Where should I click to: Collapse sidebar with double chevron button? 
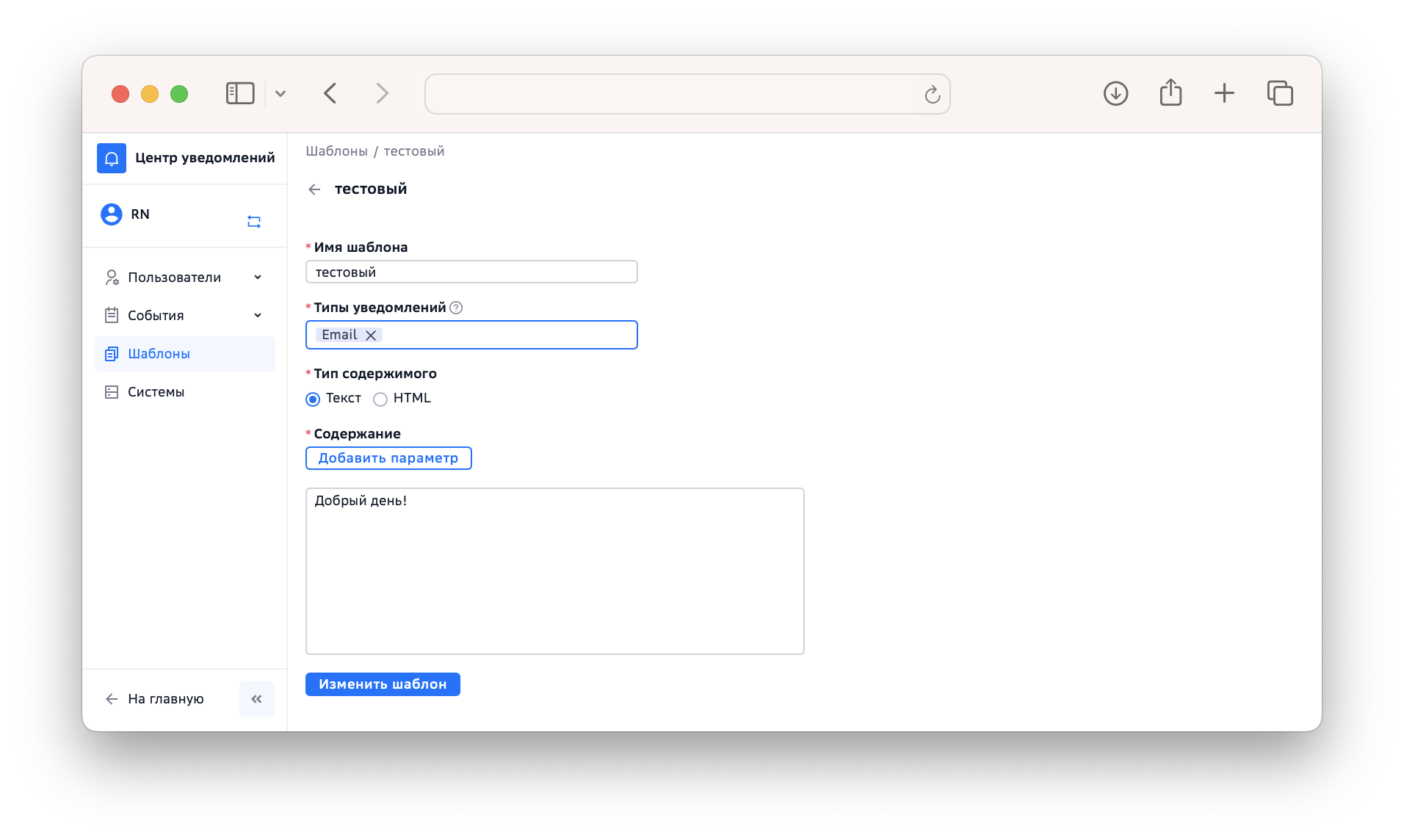tap(257, 699)
